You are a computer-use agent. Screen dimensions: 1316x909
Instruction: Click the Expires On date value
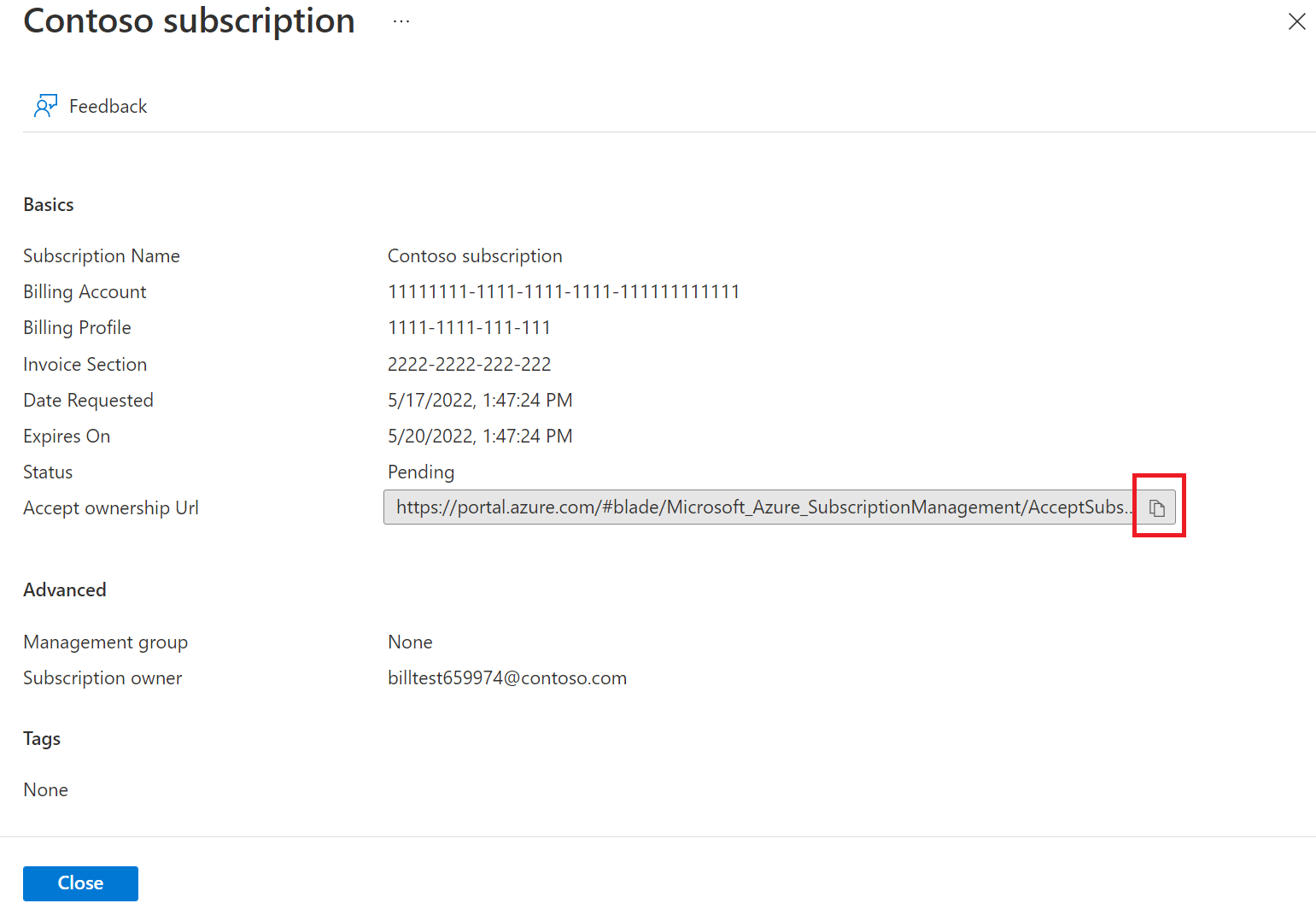click(x=480, y=436)
